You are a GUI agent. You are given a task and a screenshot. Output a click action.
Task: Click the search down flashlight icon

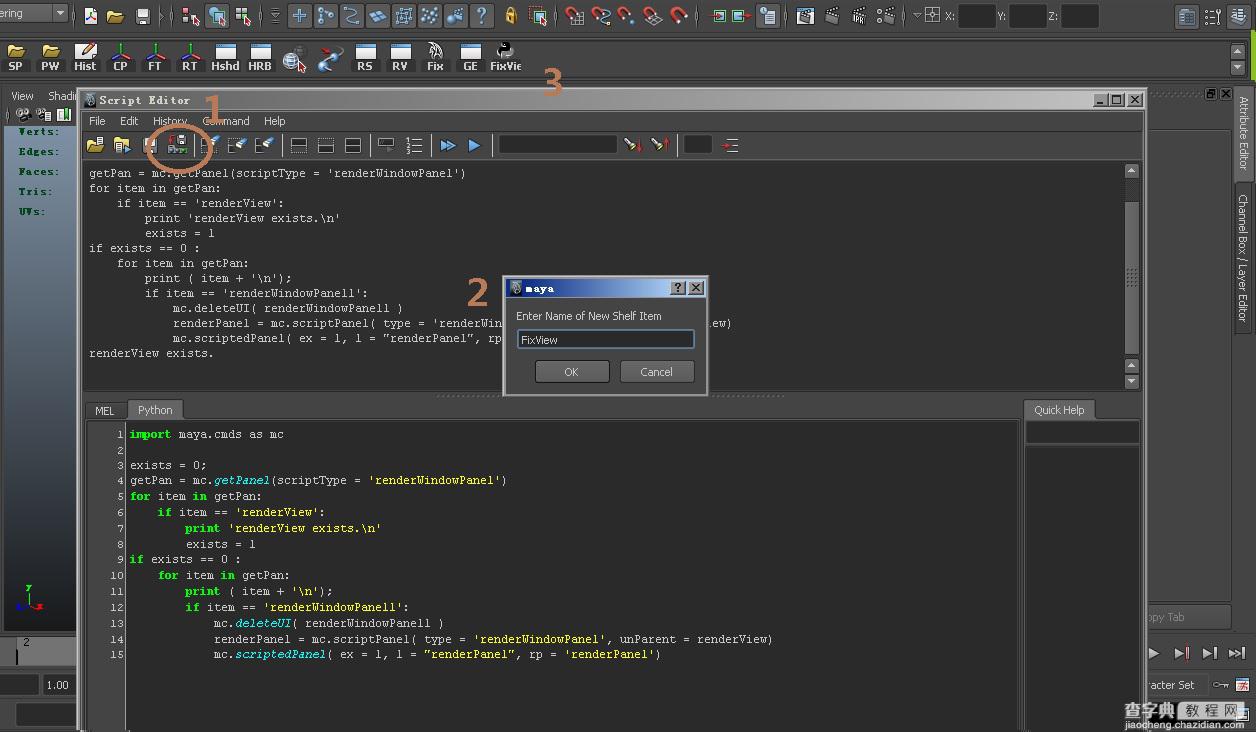tap(632, 146)
